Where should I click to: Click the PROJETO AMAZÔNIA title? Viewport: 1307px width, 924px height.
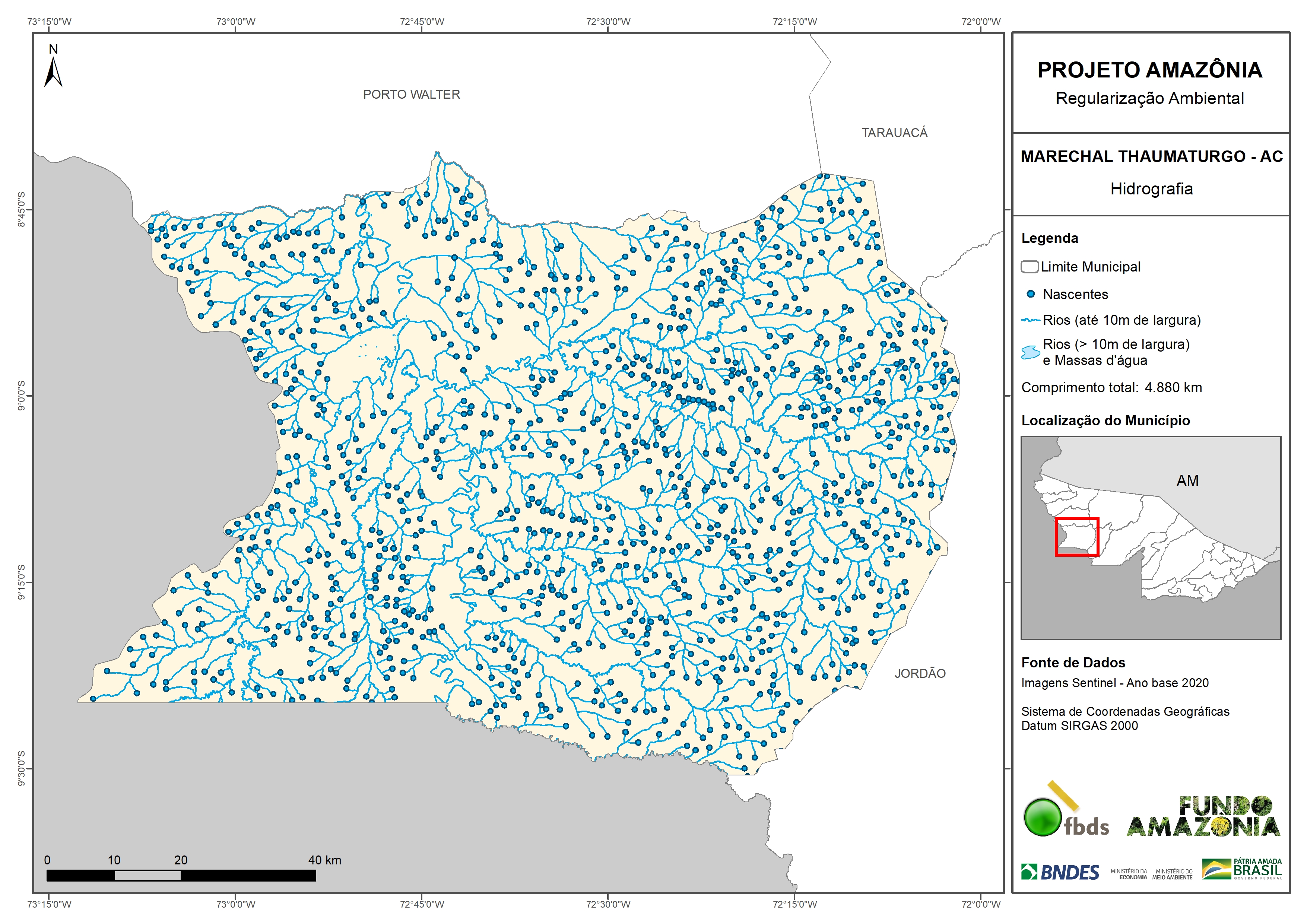[x=1150, y=70]
